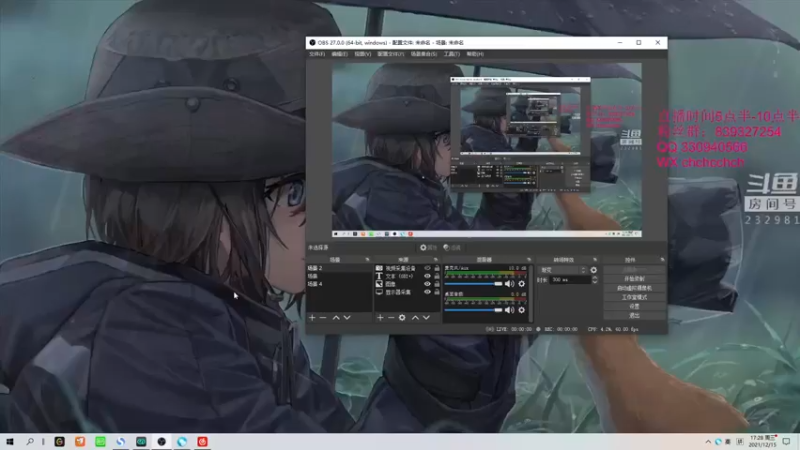Toggle the lock on the 图像 source

437,284
